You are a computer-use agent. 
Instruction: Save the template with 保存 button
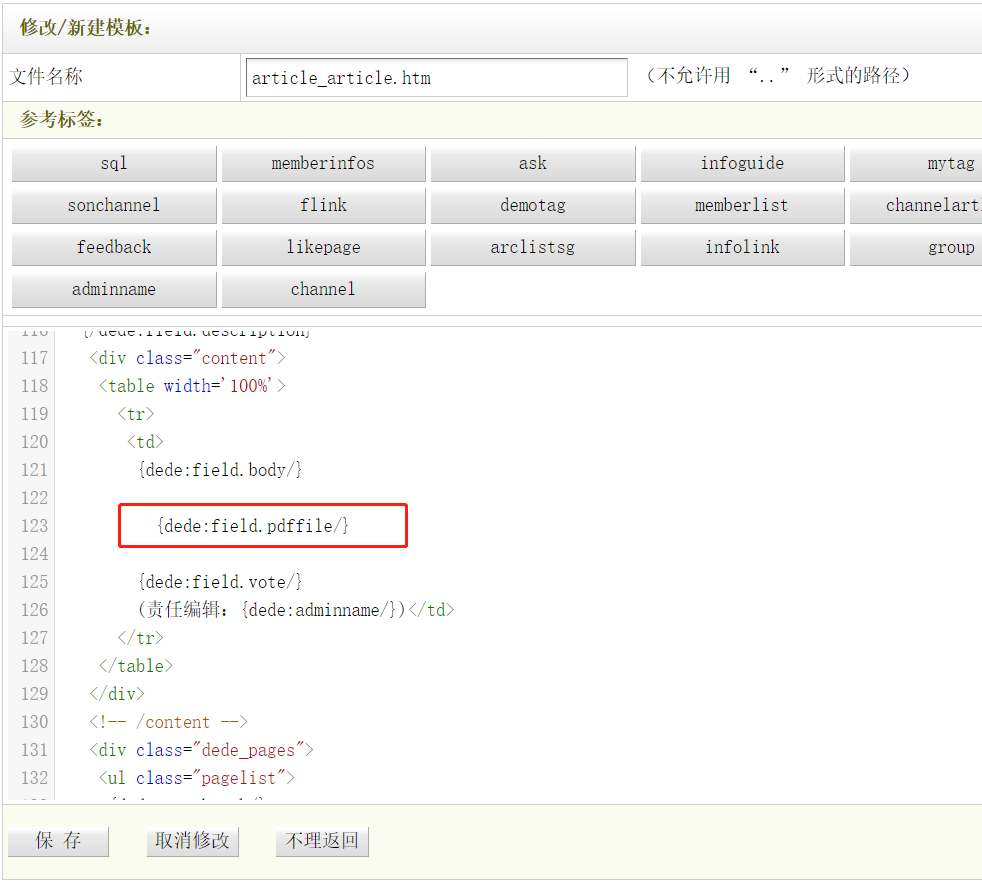click(x=58, y=841)
